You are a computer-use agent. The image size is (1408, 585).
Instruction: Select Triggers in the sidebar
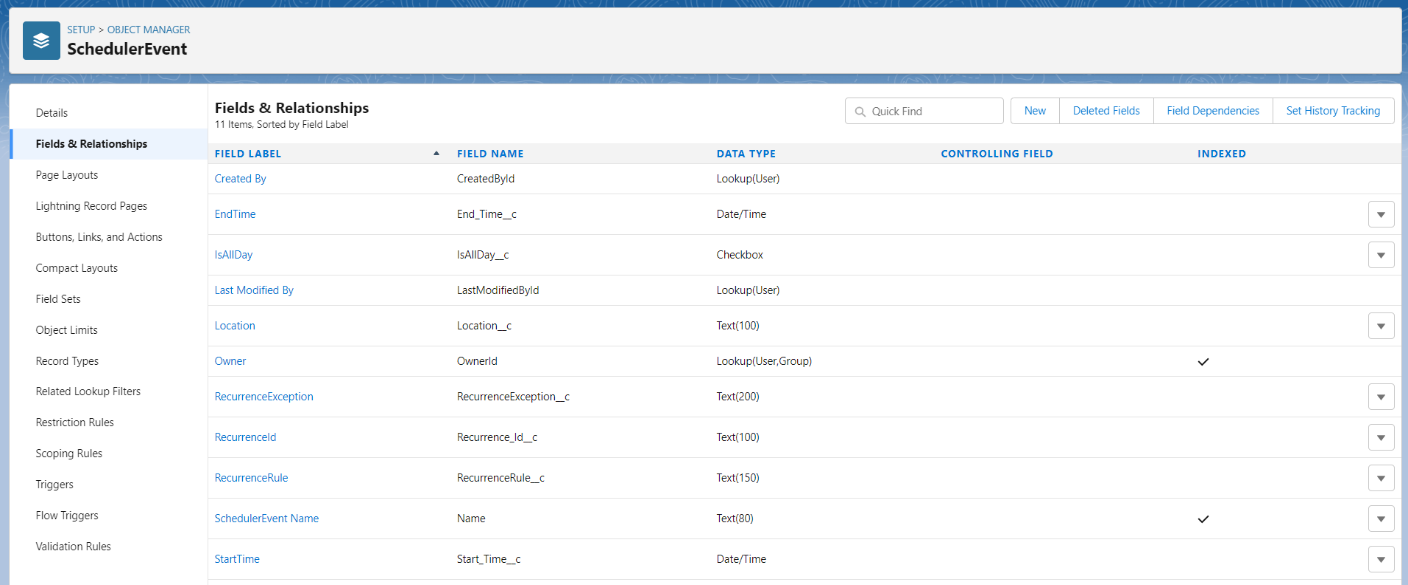coord(55,485)
